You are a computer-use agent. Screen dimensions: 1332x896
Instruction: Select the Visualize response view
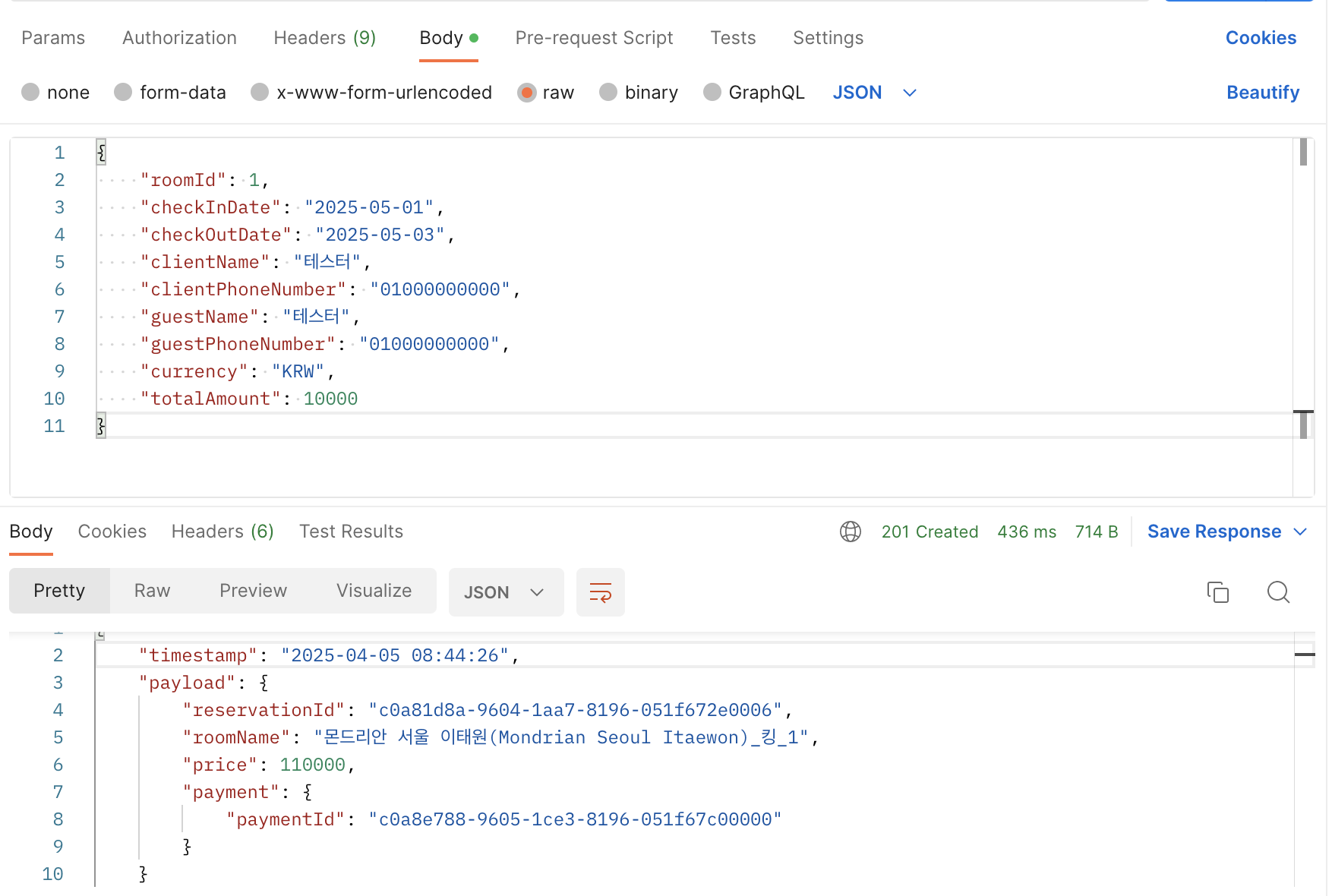374,591
